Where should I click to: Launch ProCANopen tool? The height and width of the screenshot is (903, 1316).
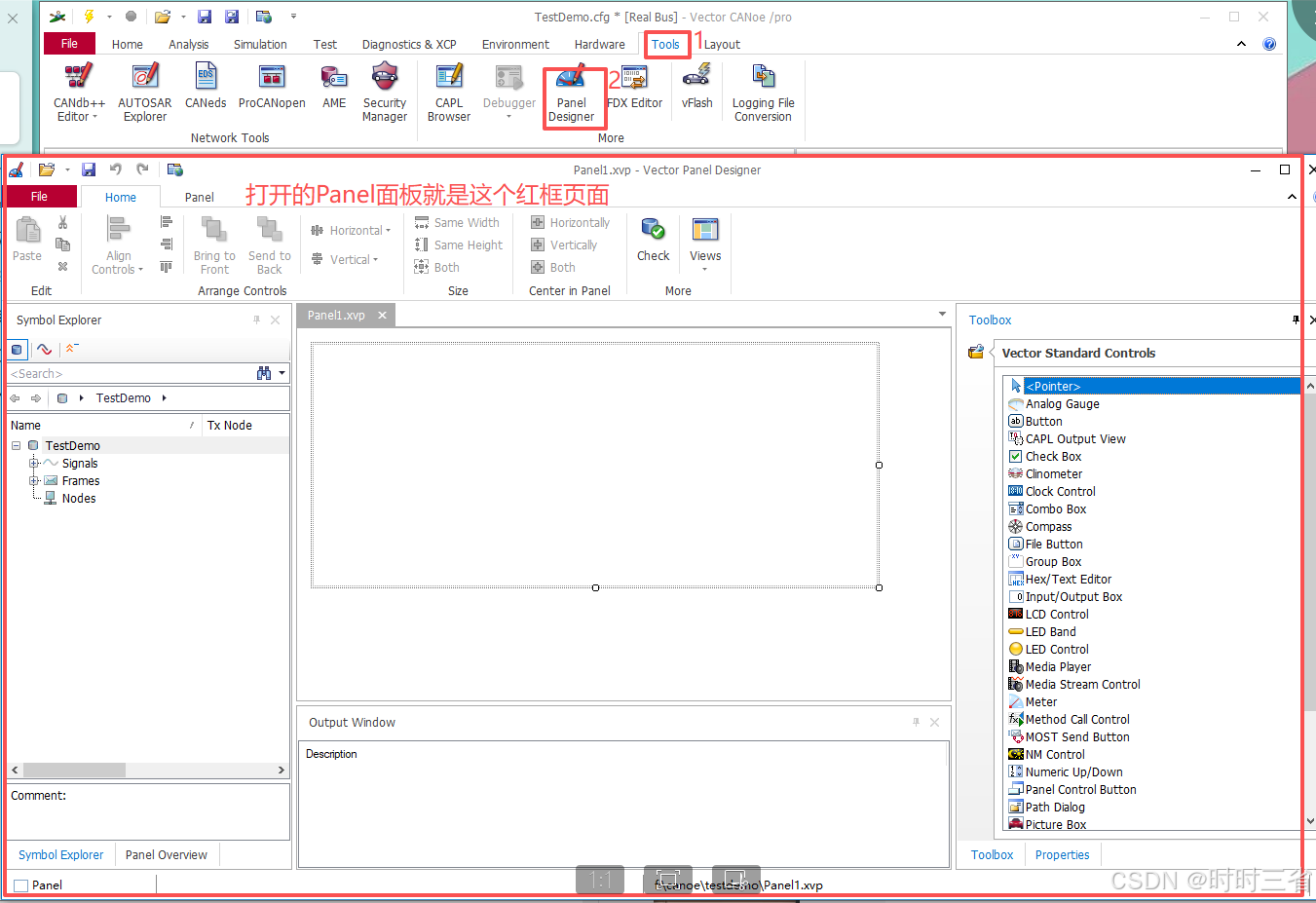click(x=272, y=86)
